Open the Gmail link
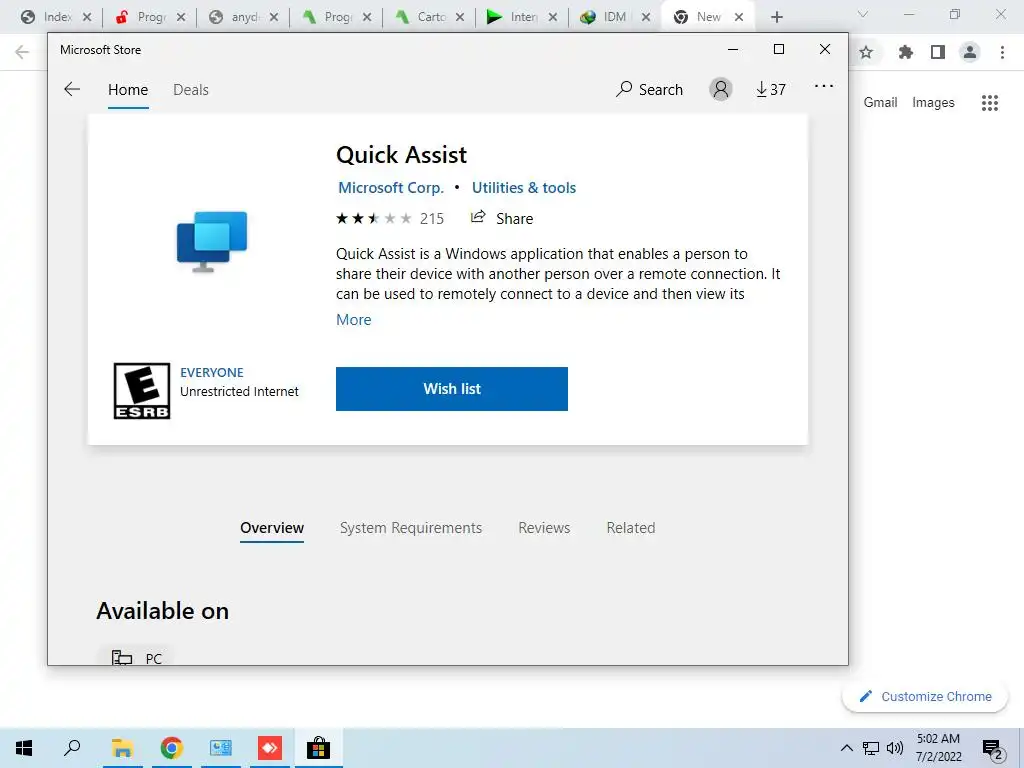This screenshot has height=768, width=1024. coord(880,103)
